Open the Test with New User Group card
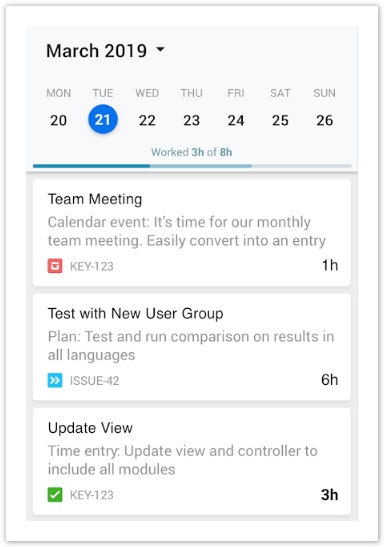Screen dimensions: 384x547 tap(191, 347)
